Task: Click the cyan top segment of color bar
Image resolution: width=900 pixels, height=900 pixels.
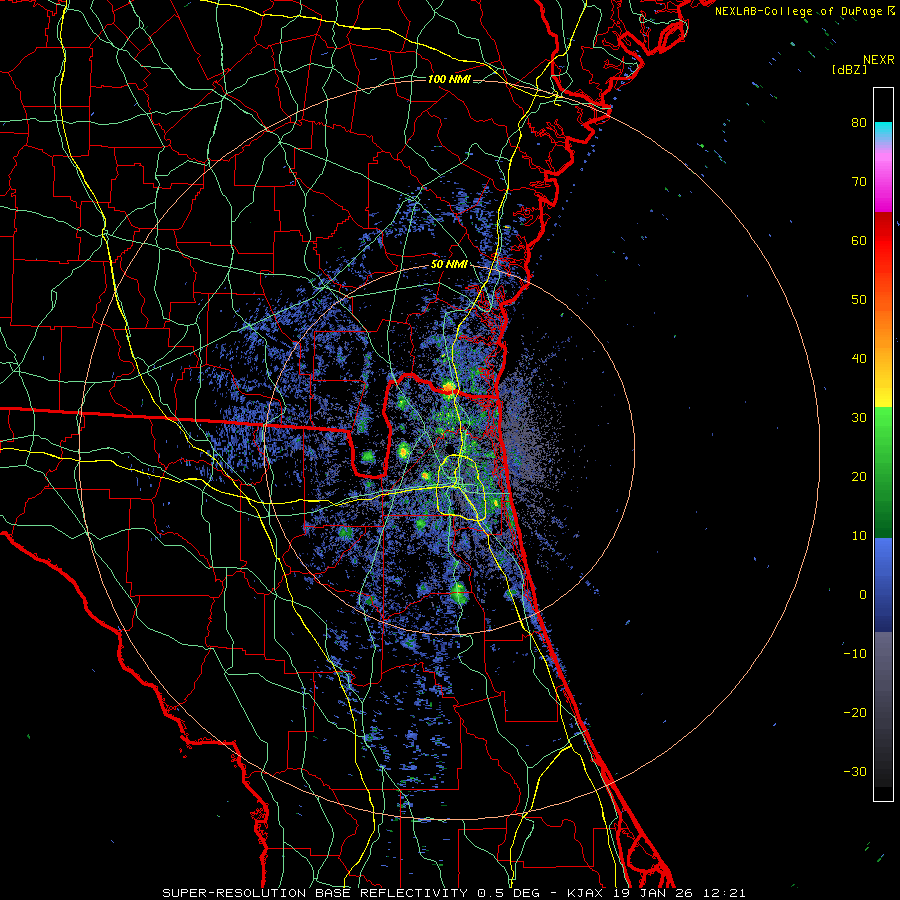Action: [x=883, y=132]
